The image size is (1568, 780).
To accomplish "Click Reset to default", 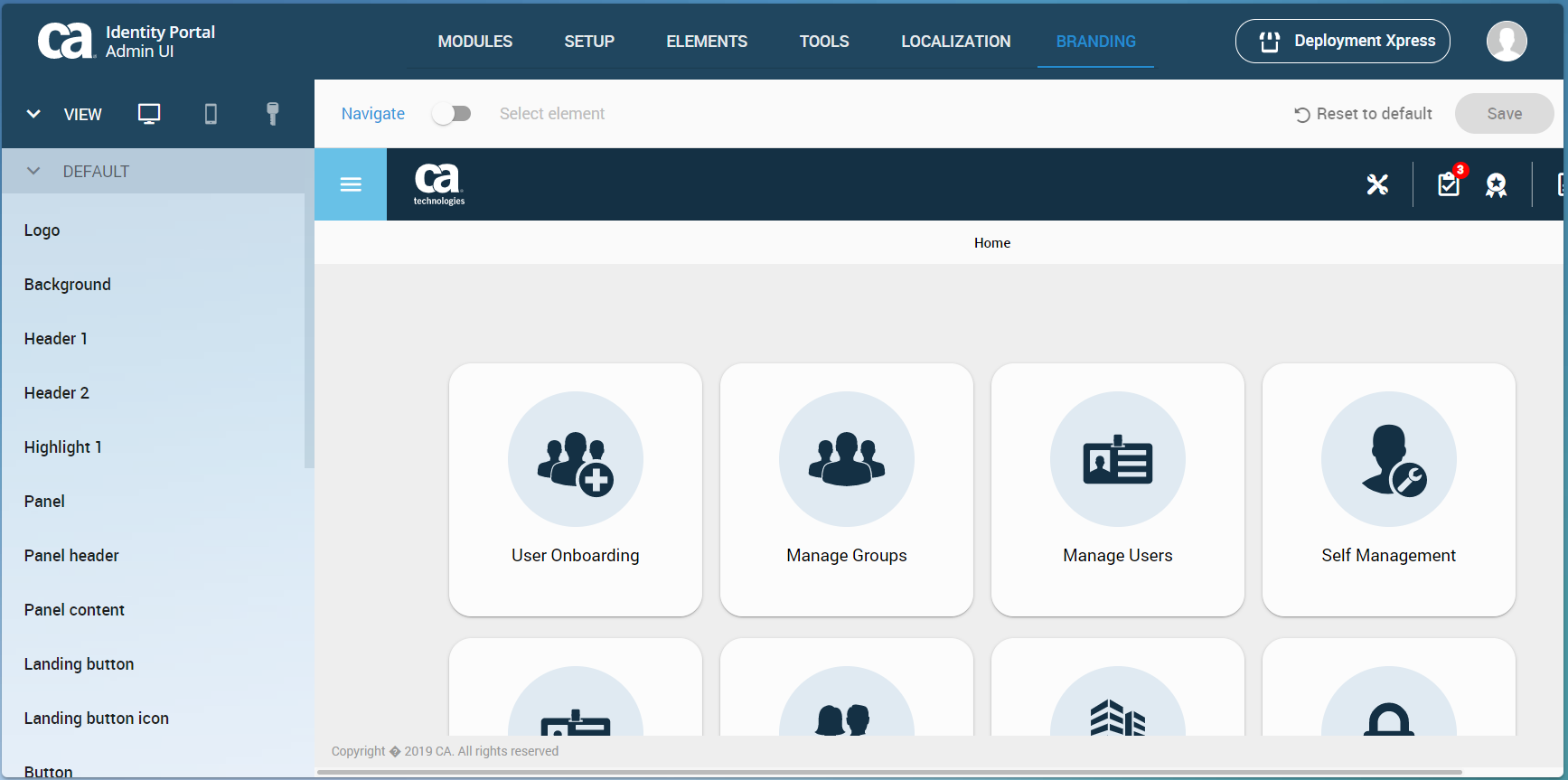I will tap(1364, 114).
